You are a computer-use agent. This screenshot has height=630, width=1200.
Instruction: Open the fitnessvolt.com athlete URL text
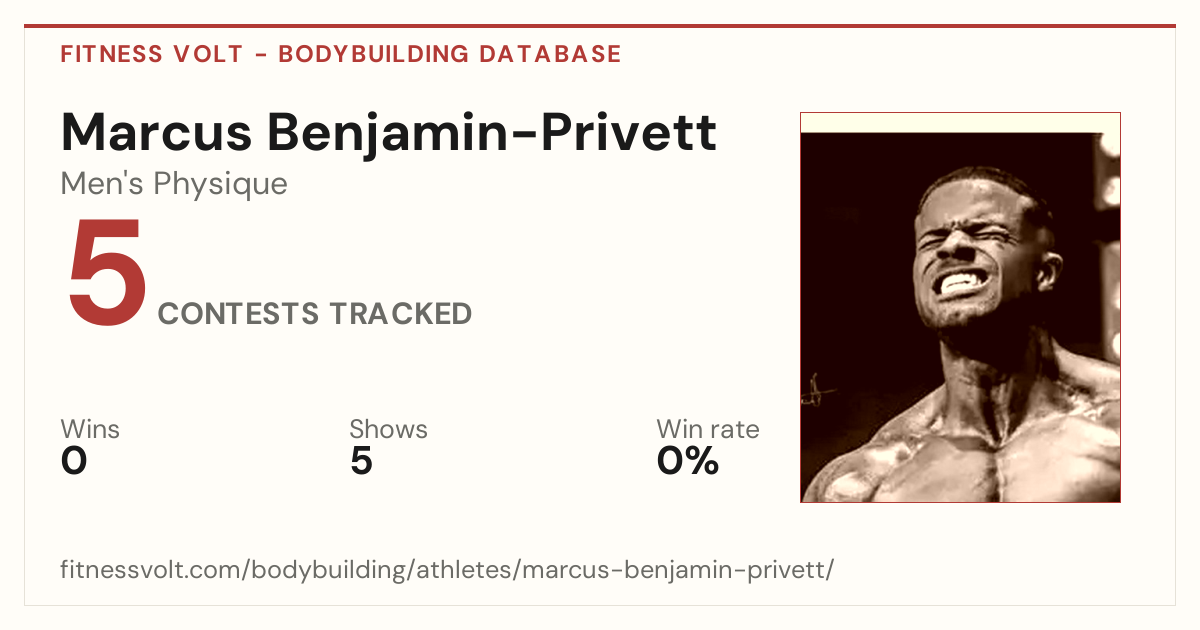(x=447, y=571)
